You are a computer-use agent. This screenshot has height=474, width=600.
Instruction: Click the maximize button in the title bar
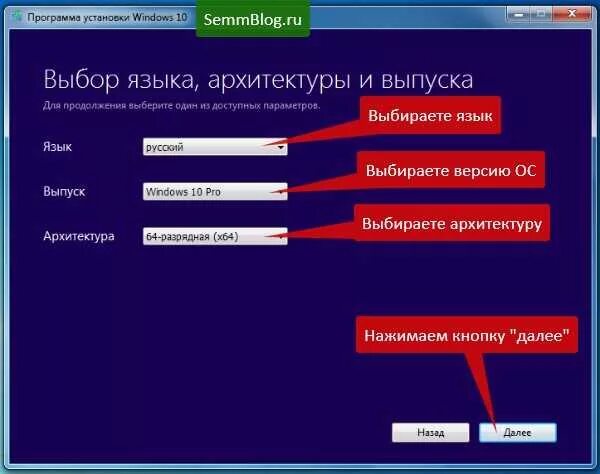coord(542,15)
